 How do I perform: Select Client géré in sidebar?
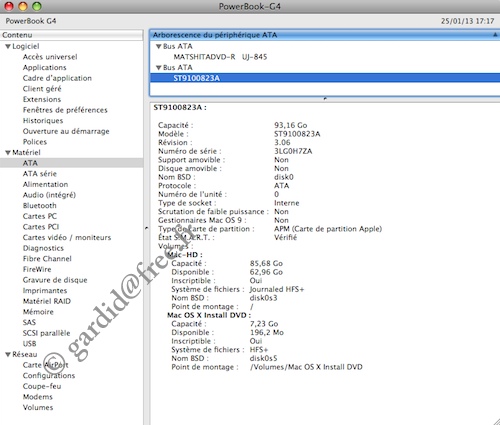coord(42,89)
